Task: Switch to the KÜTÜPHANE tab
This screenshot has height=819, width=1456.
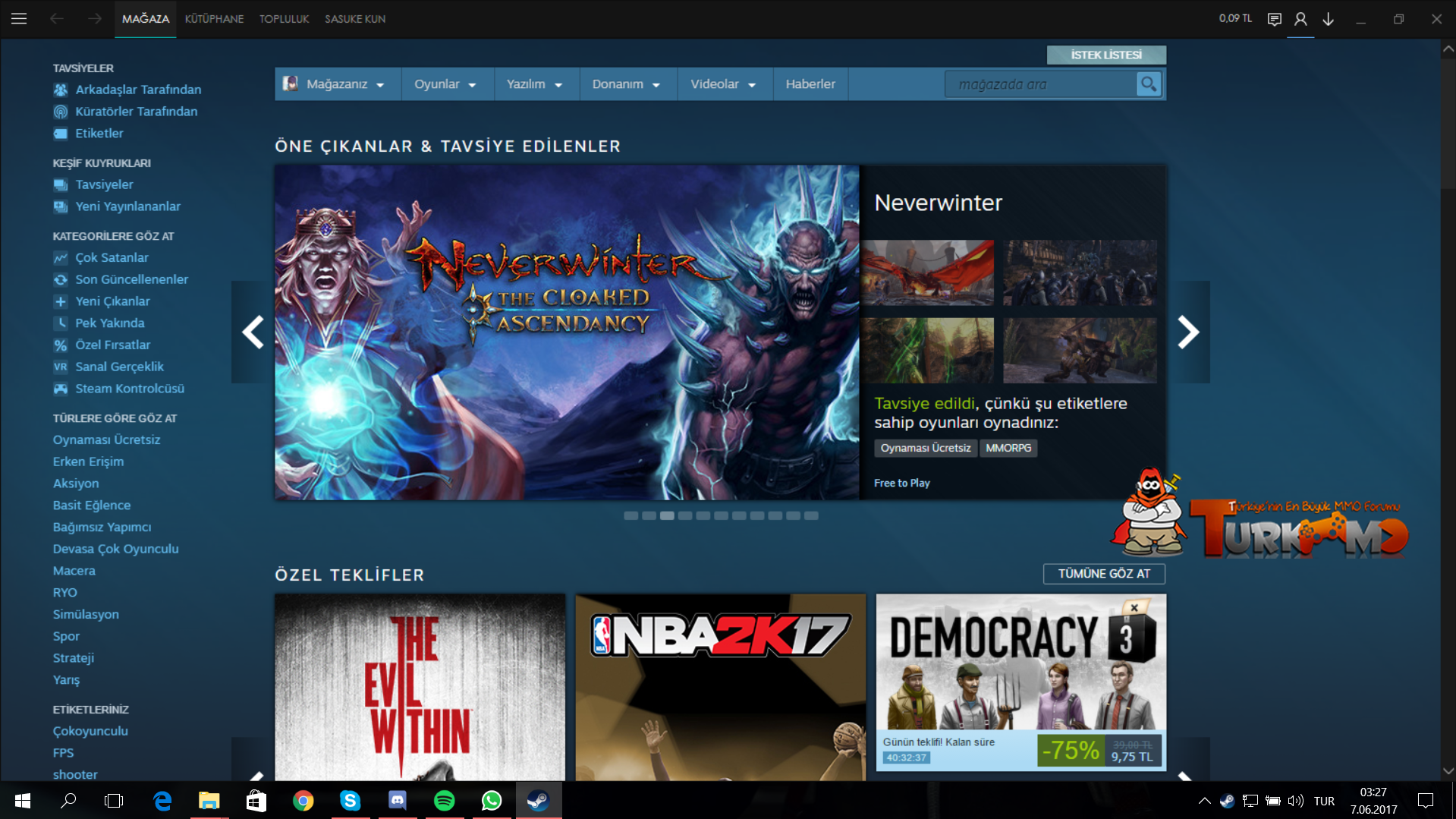Action: [214, 19]
